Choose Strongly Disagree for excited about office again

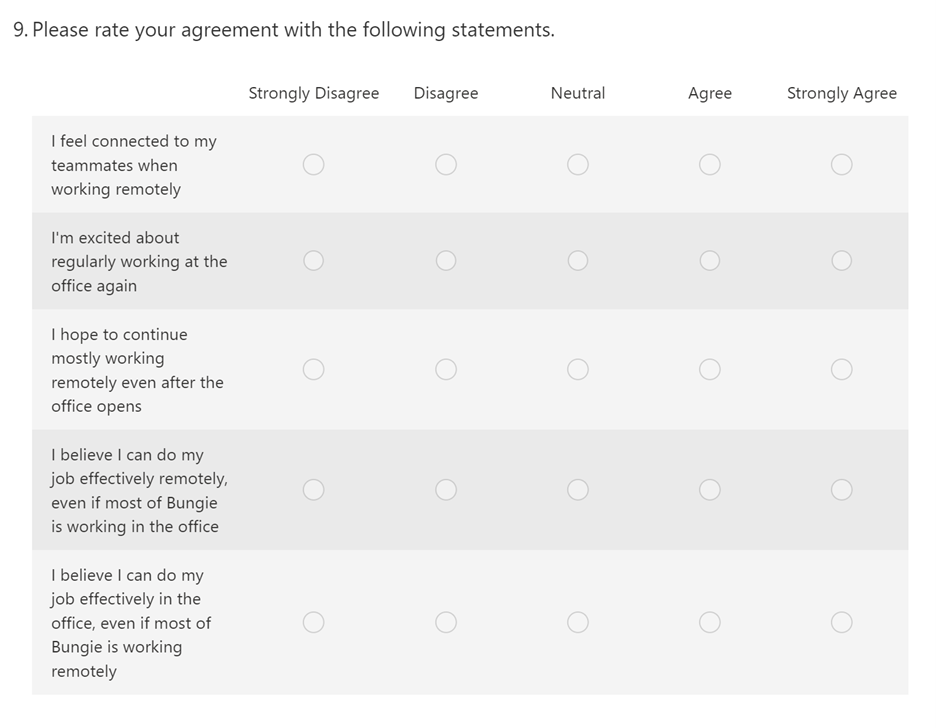point(313,261)
